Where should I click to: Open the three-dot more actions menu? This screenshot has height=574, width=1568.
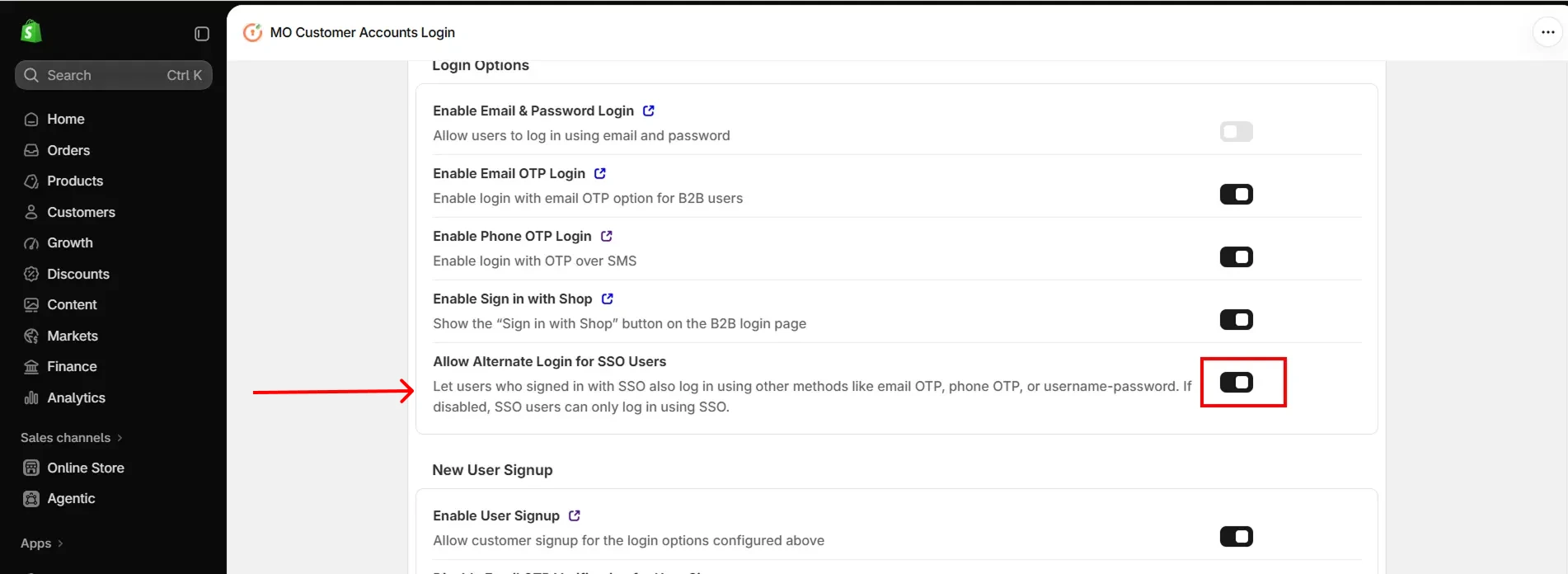tap(1547, 32)
